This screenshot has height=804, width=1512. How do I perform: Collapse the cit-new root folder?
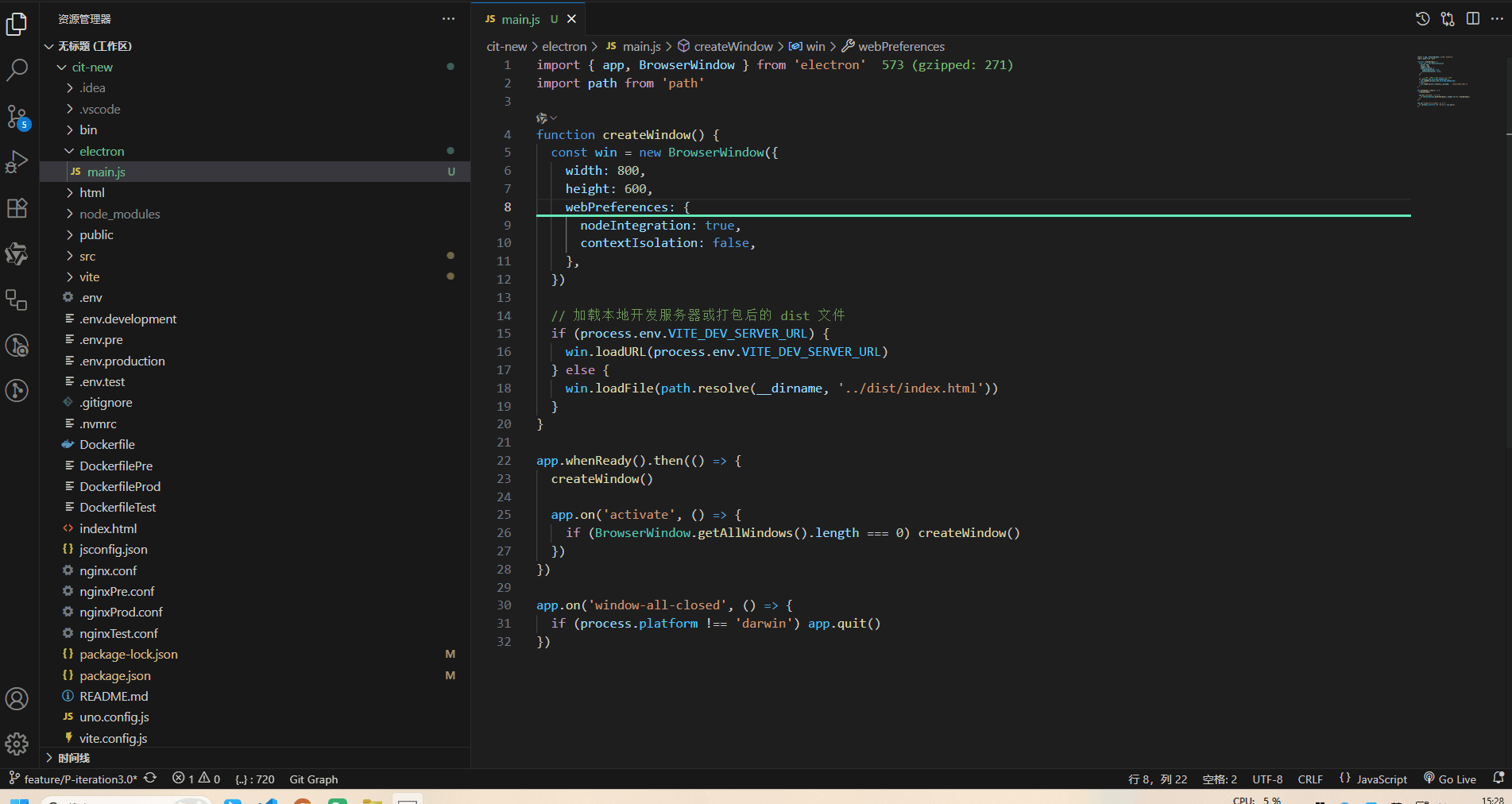click(x=255, y=67)
